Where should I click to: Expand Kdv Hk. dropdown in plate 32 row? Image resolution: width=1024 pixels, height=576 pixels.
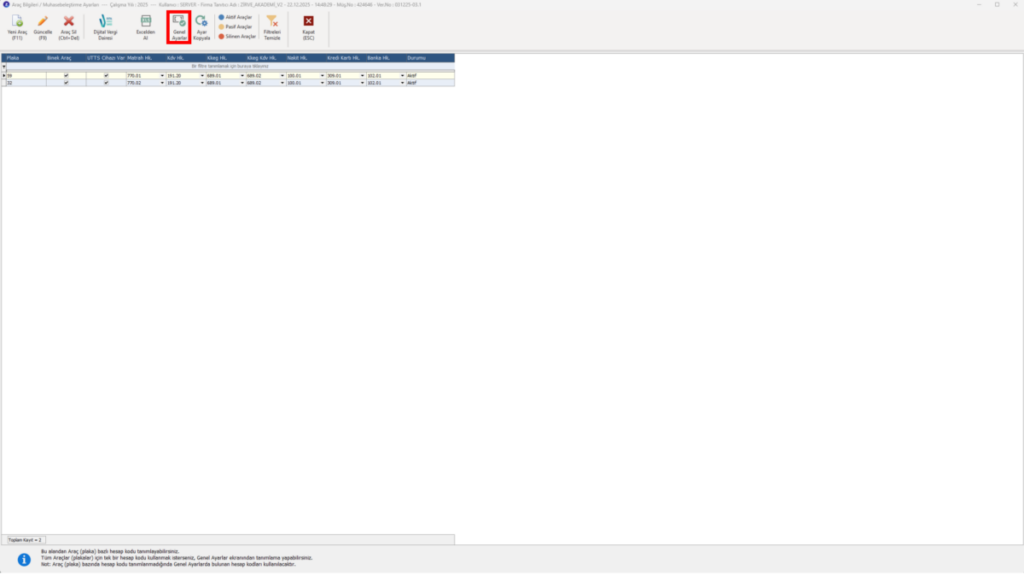point(202,83)
